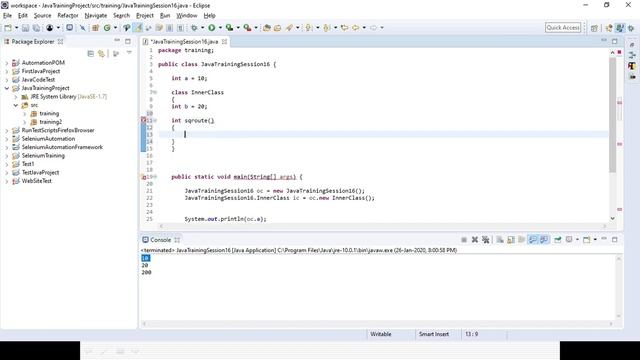Minimize the Console view
640x360 pixels.
click(x=604, y=239)
